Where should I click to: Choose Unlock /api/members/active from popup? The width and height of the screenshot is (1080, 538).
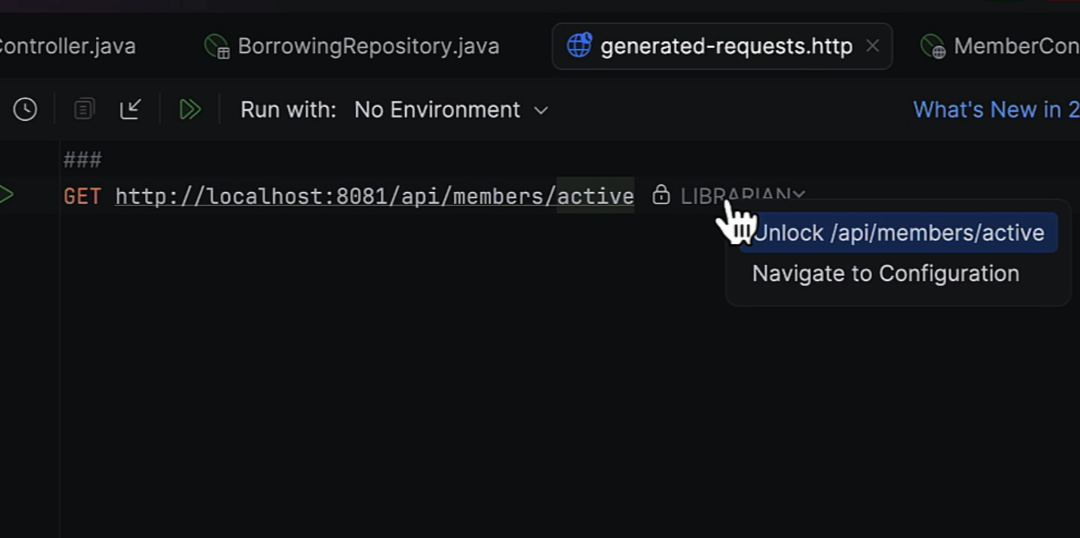[x=898, y=233]
